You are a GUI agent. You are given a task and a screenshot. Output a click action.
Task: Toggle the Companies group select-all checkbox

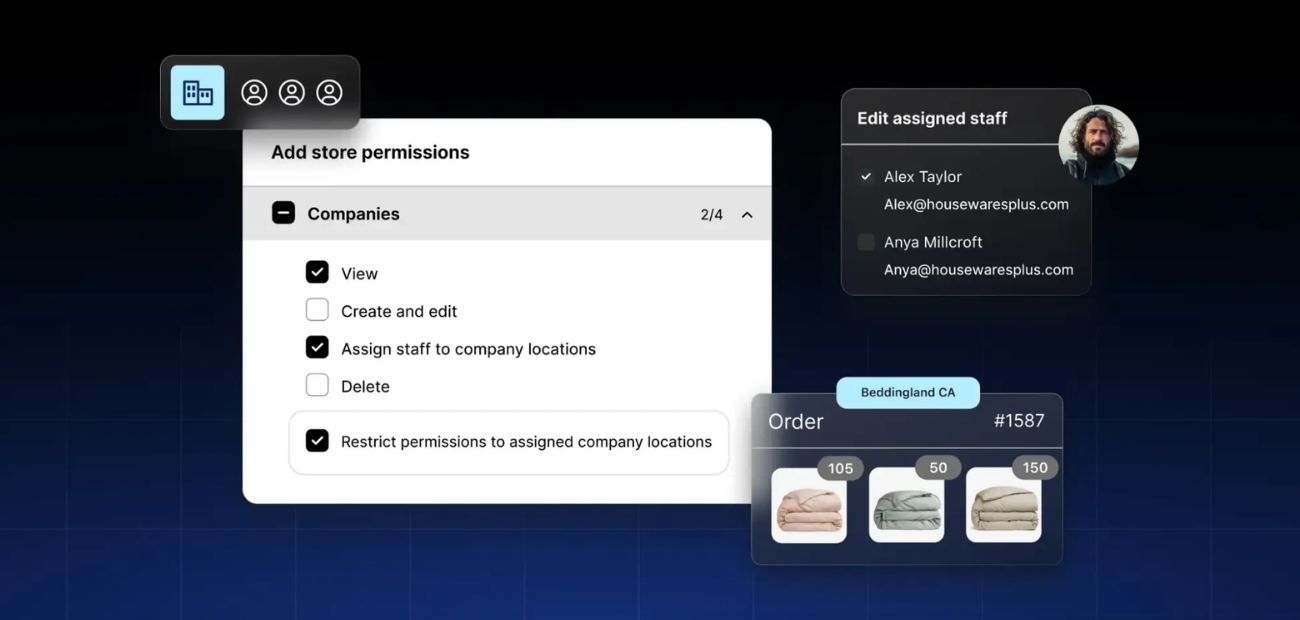point(283,213)
